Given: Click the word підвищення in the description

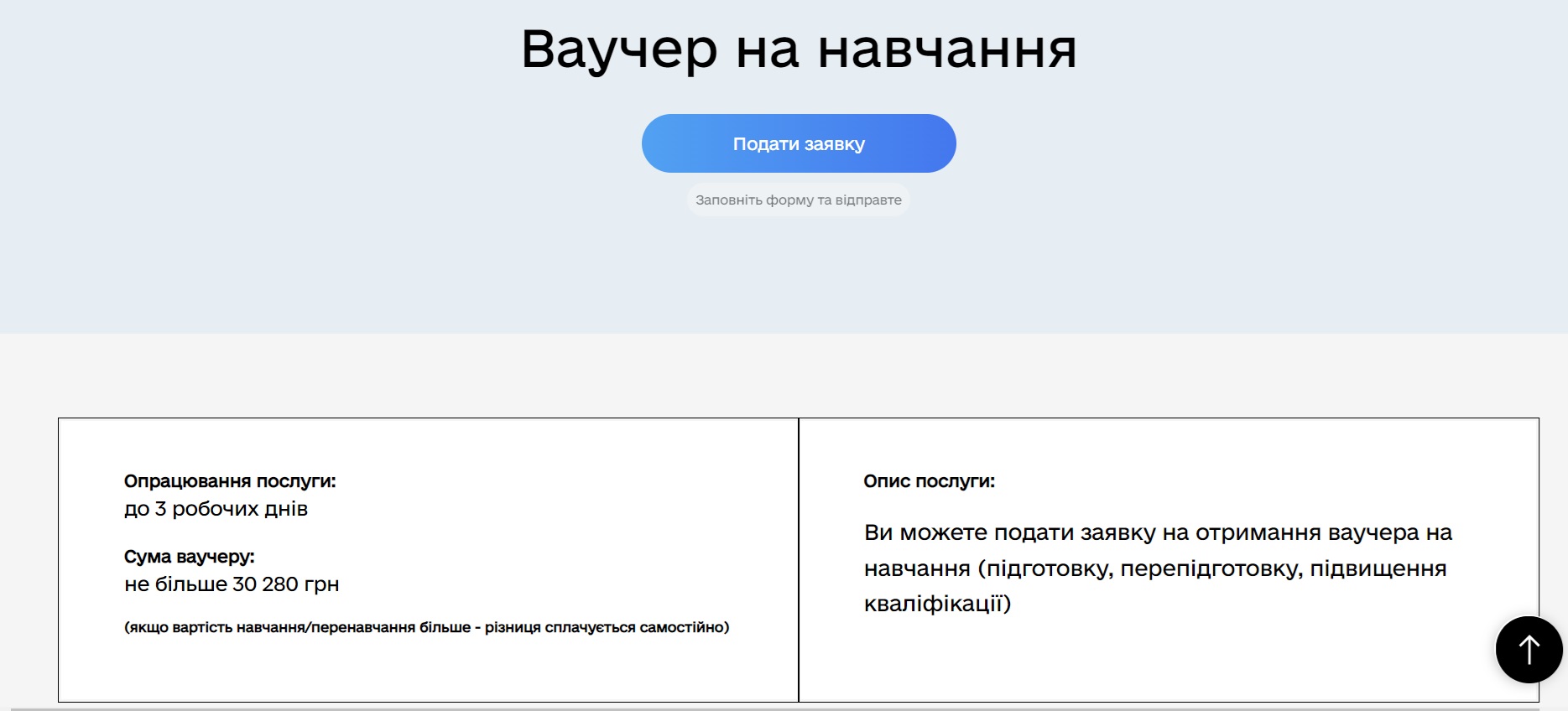Looking at the screenshot, I should (1378, 569).
